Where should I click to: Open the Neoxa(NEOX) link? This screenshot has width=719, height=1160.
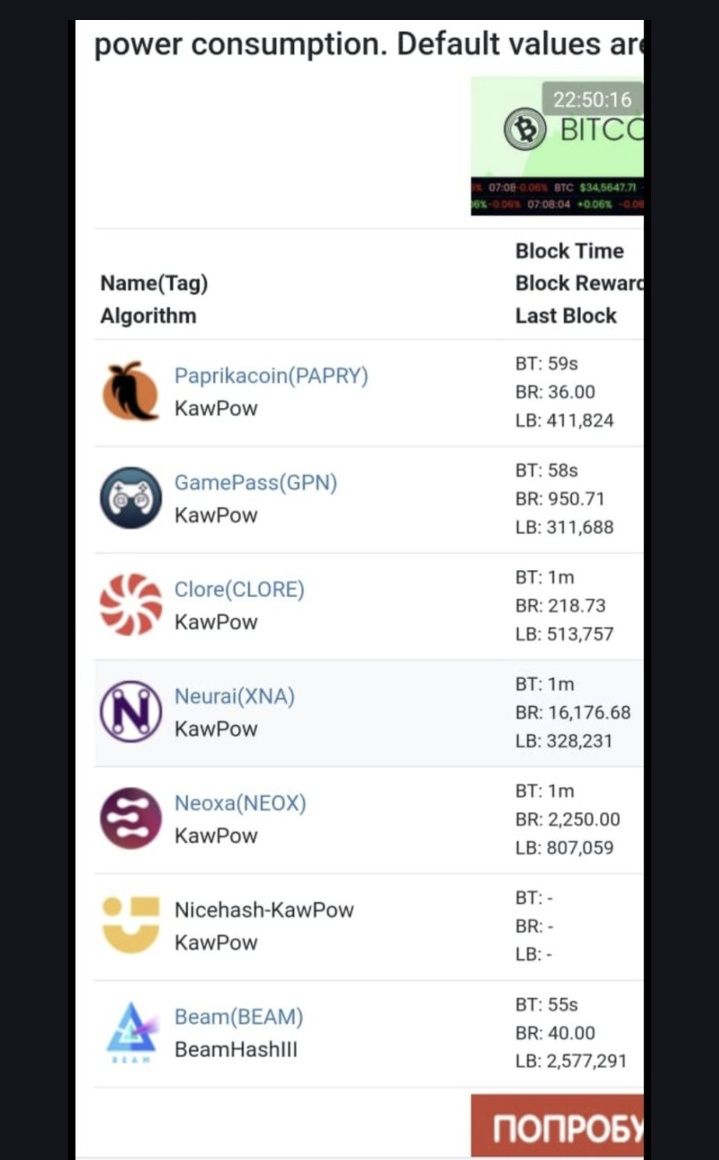[240, 803]
